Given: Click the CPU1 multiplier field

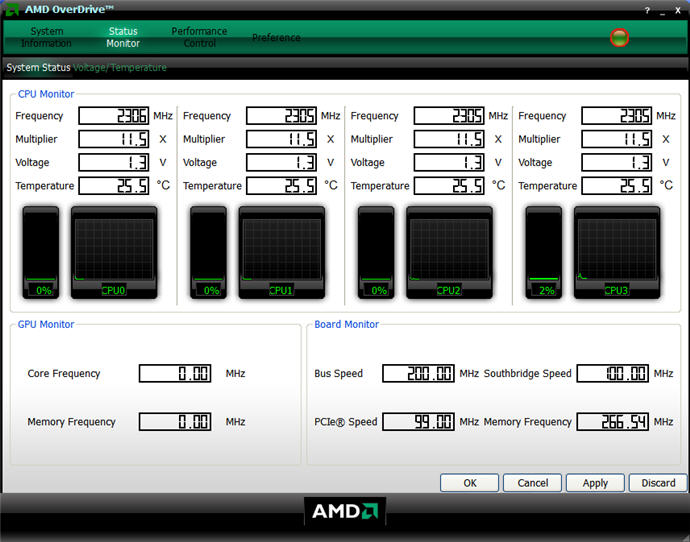Looking at the screenshot, I should pos(282,139).
